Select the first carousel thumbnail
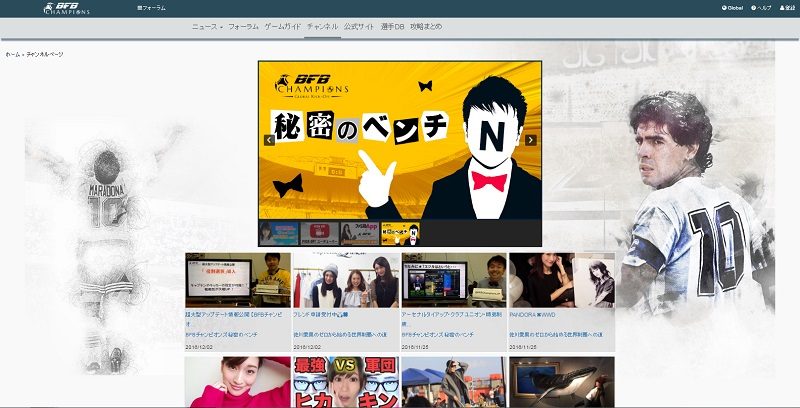Image resolution: width=800 pixels, height=408 pixels. (279, 234)
